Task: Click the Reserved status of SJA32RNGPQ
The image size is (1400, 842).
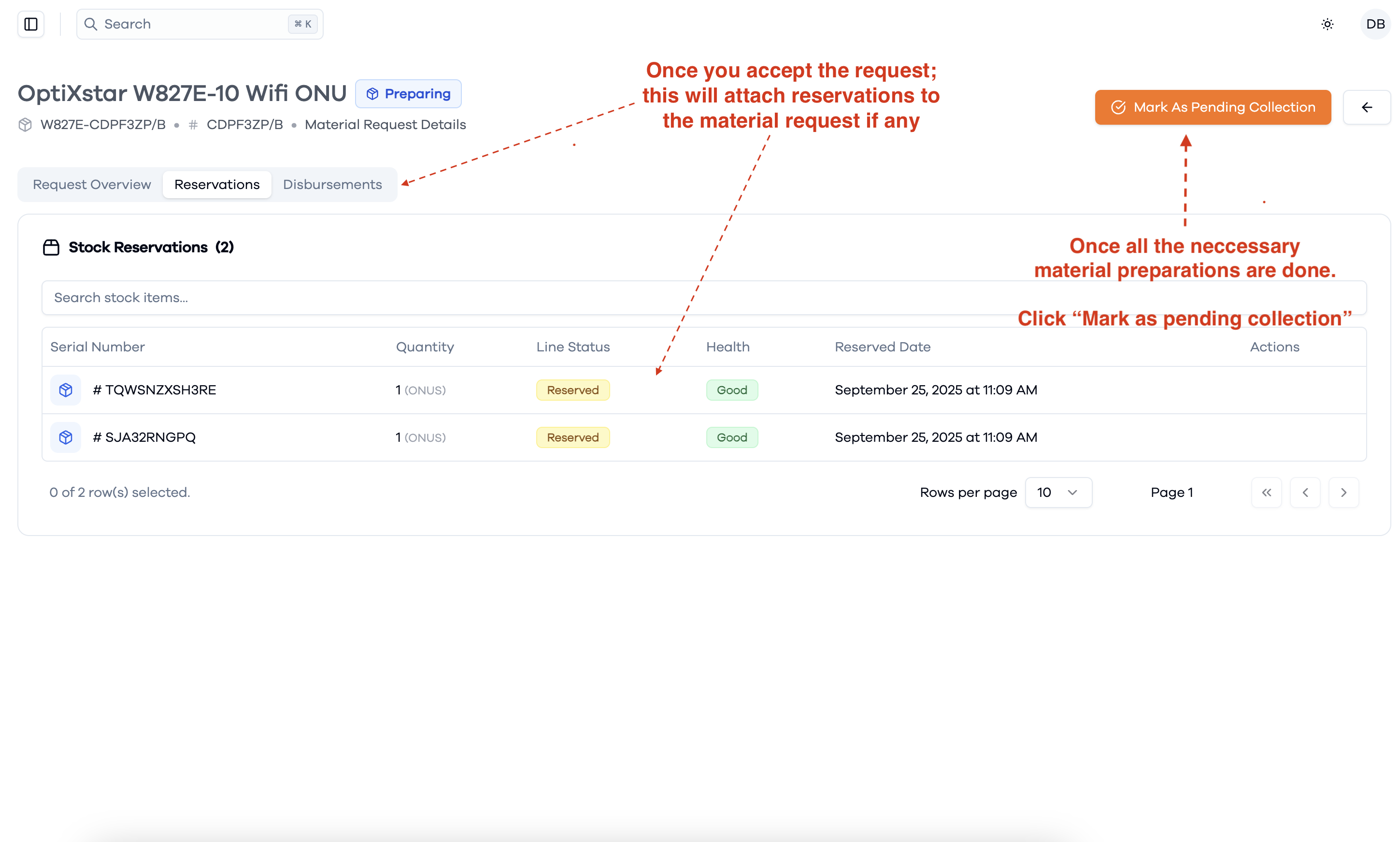Action: click(572, 437)
